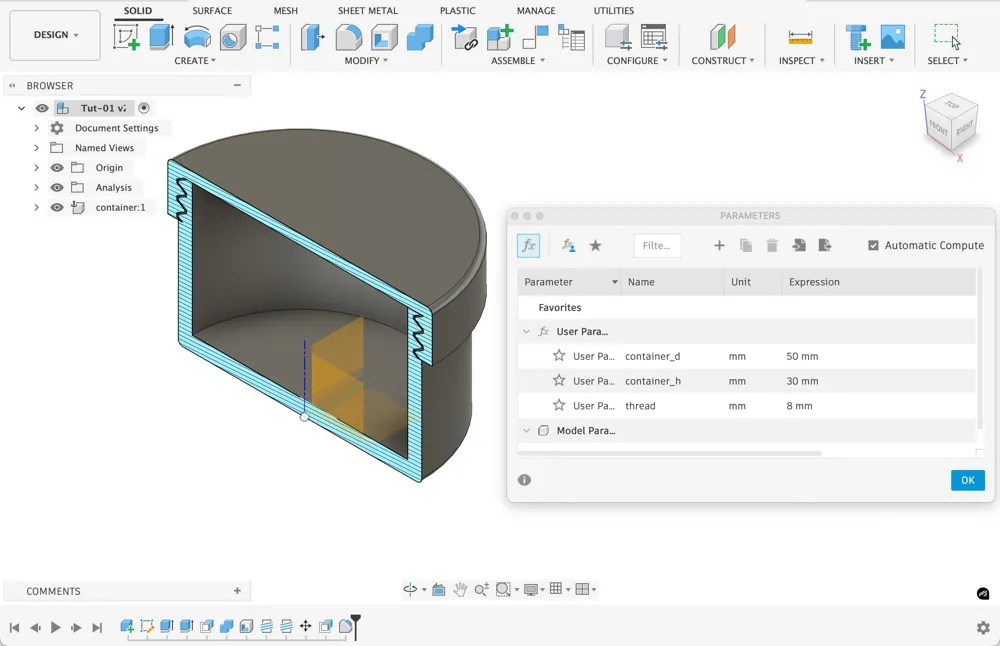Open the SURFACE tab
Image resolution: width=1000 pixels, height=646 pixels.
tap(212, 11)
